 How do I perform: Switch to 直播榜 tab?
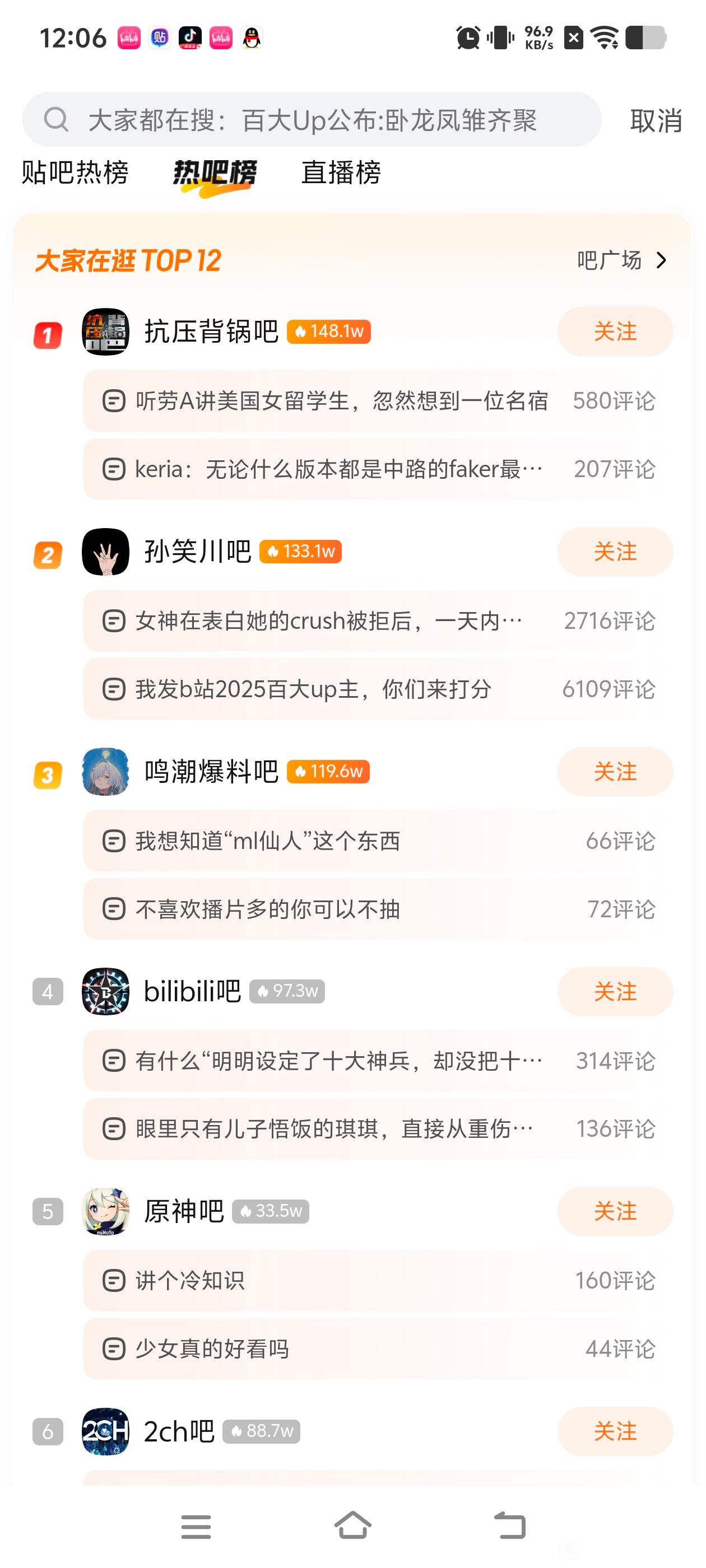(x=341, y=173)
